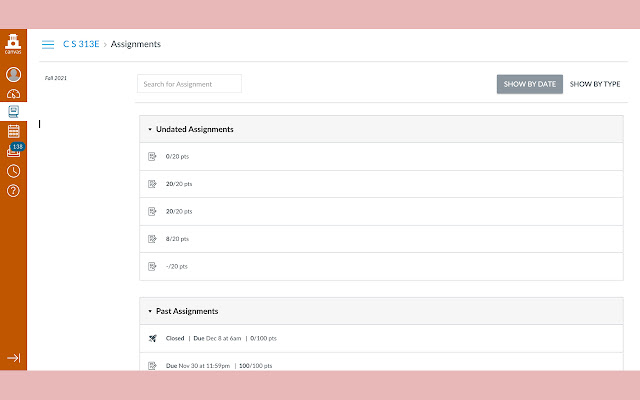Viewport: 640px width, 400px height.
Task: Open the Help question mark icon
Action: tap(13, 191)
